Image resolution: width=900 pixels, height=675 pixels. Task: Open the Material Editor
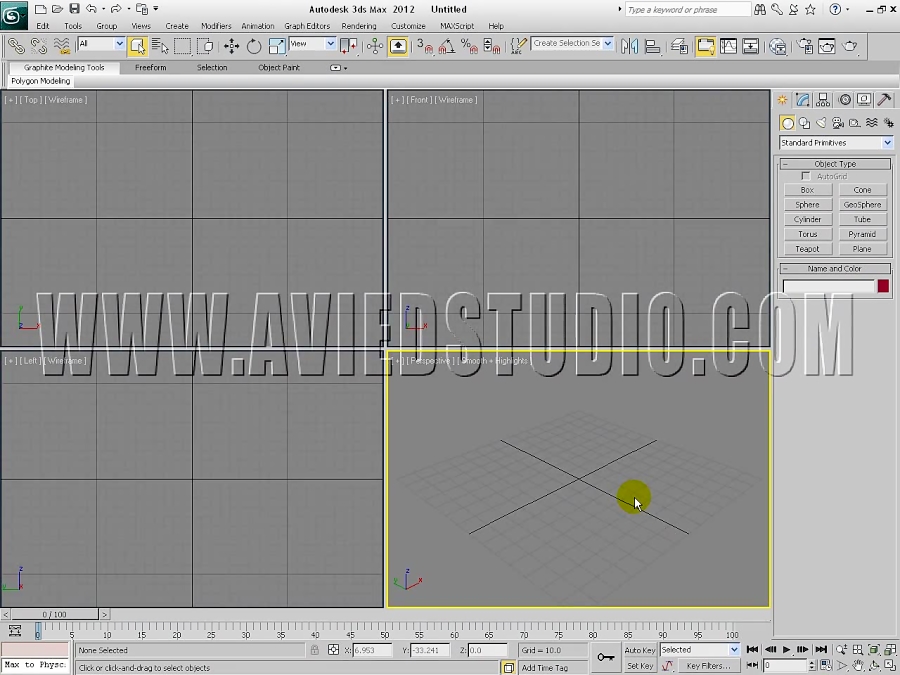(804, 46)
